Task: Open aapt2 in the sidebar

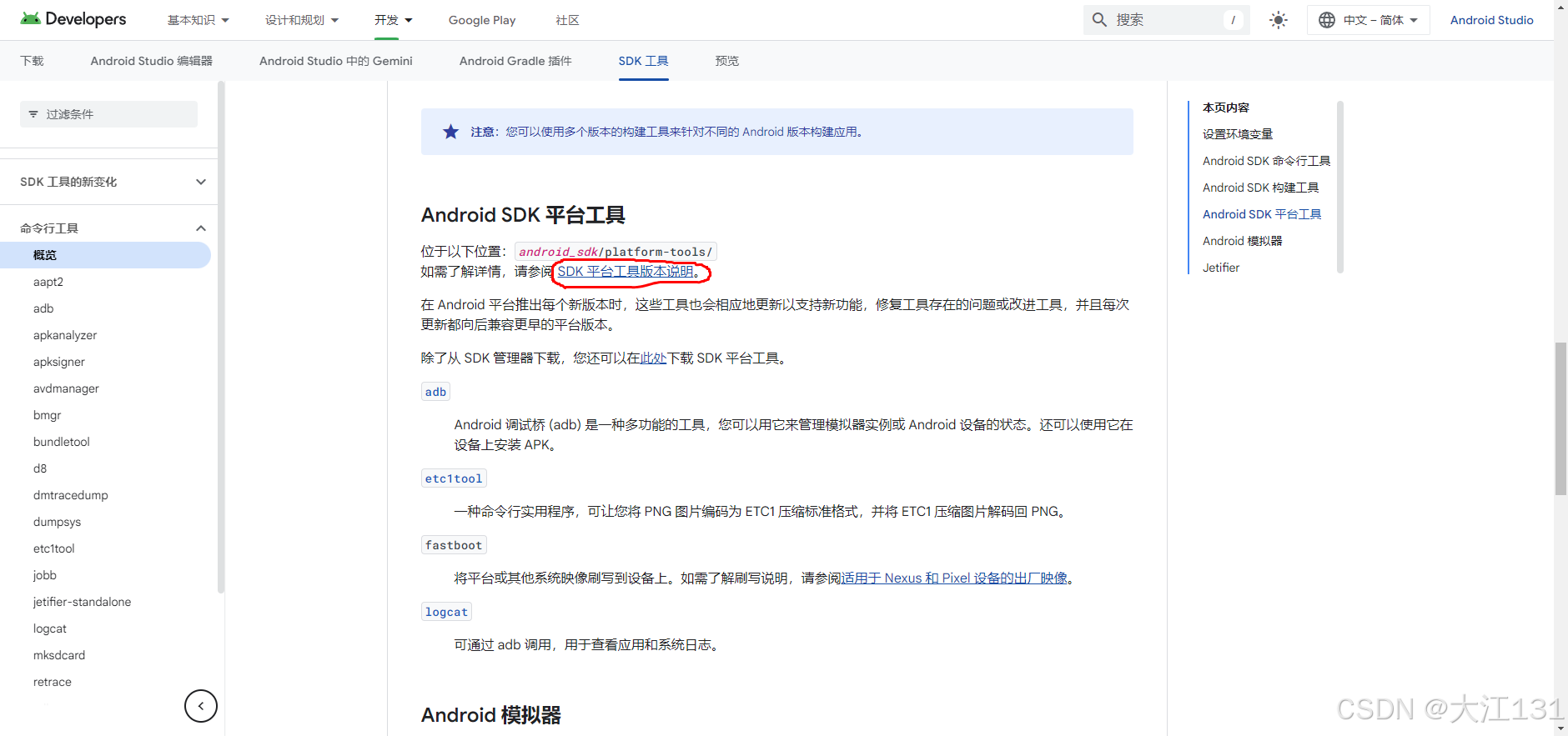Action: 48,282
